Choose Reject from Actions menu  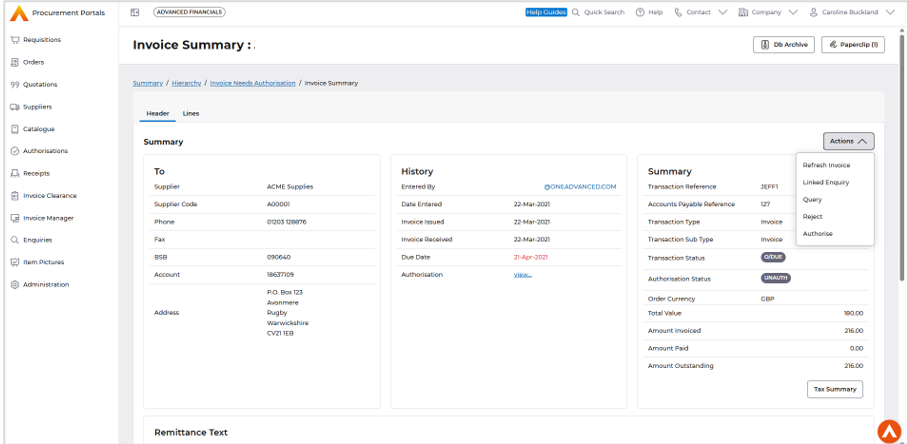pos(812,216)
